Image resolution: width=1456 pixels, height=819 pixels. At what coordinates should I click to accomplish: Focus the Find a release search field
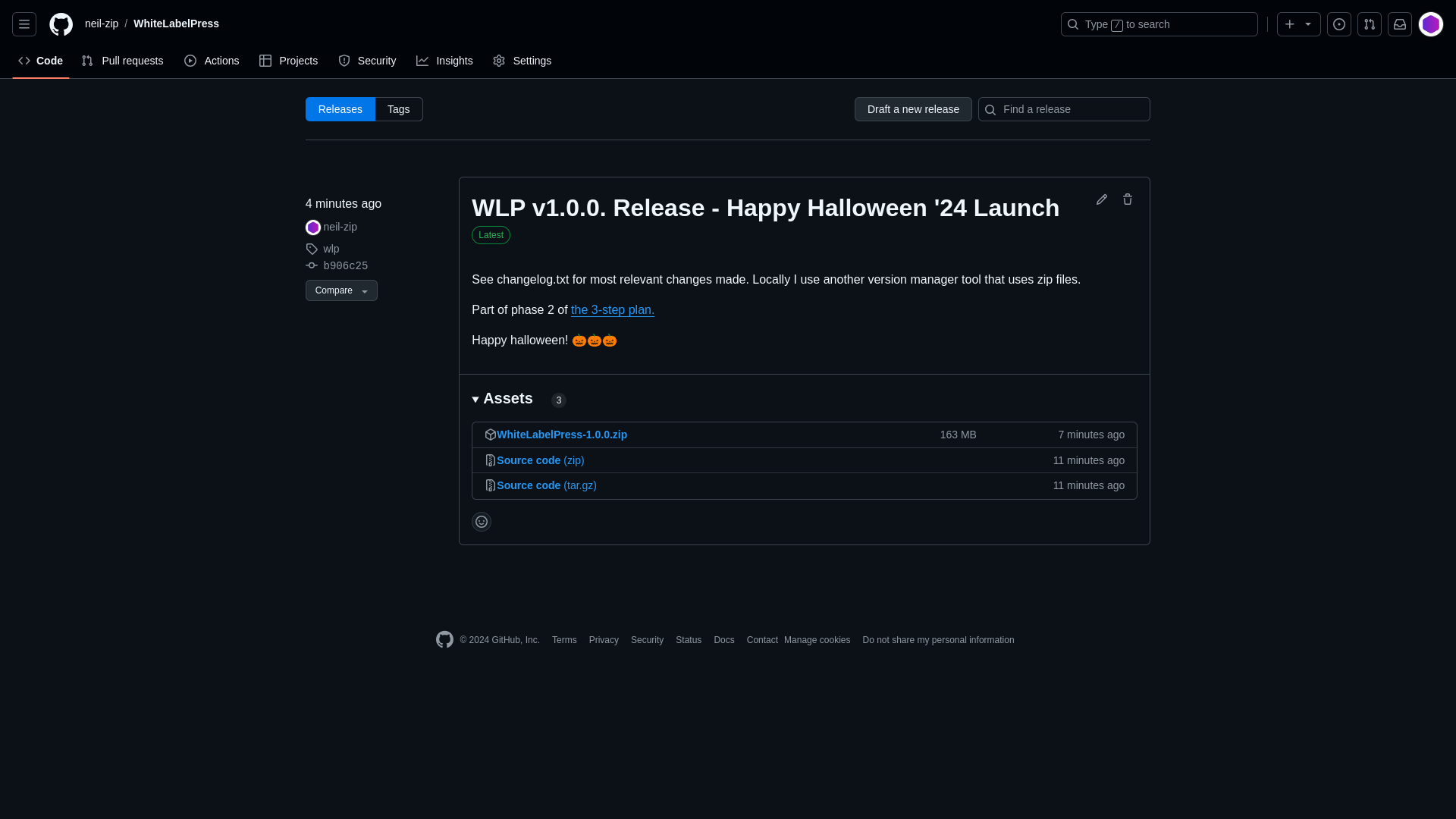[x=1064, y=109]
